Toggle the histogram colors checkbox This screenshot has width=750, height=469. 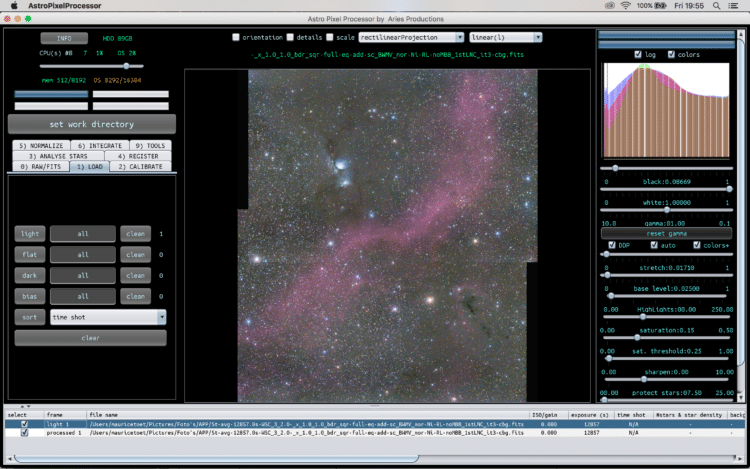pyautogui.click(x=671, y=55)
